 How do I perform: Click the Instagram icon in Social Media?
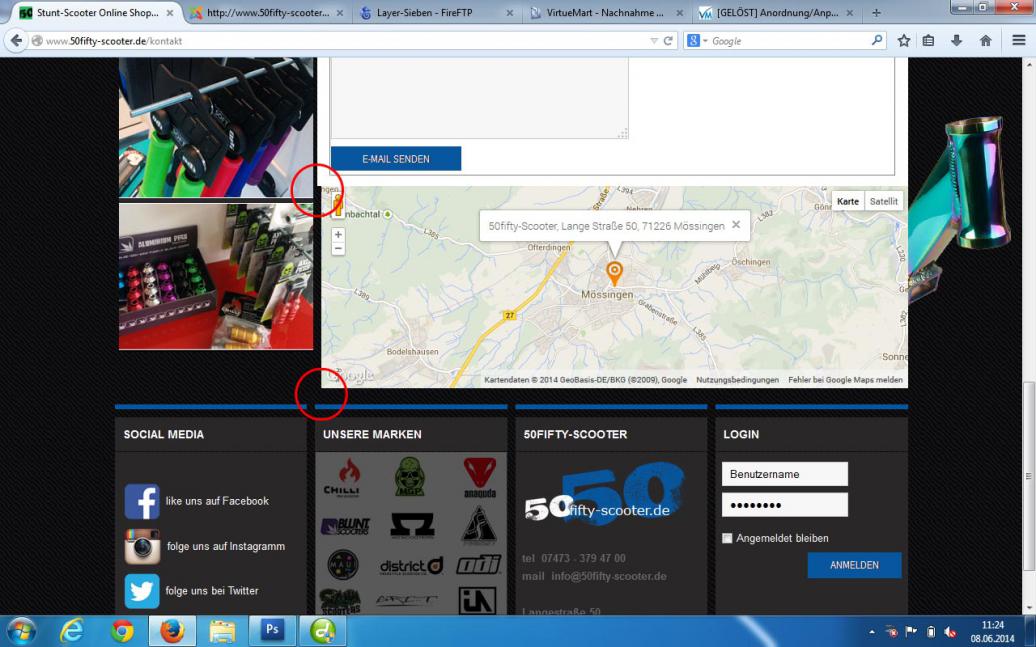(142, 546)
